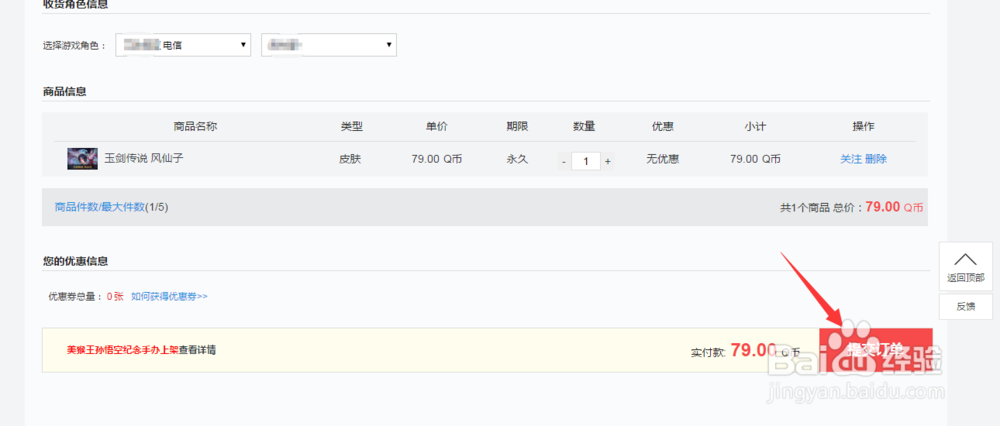Click 查看详情 link
Screen dimensions: 1000x426
coord(197,349)
